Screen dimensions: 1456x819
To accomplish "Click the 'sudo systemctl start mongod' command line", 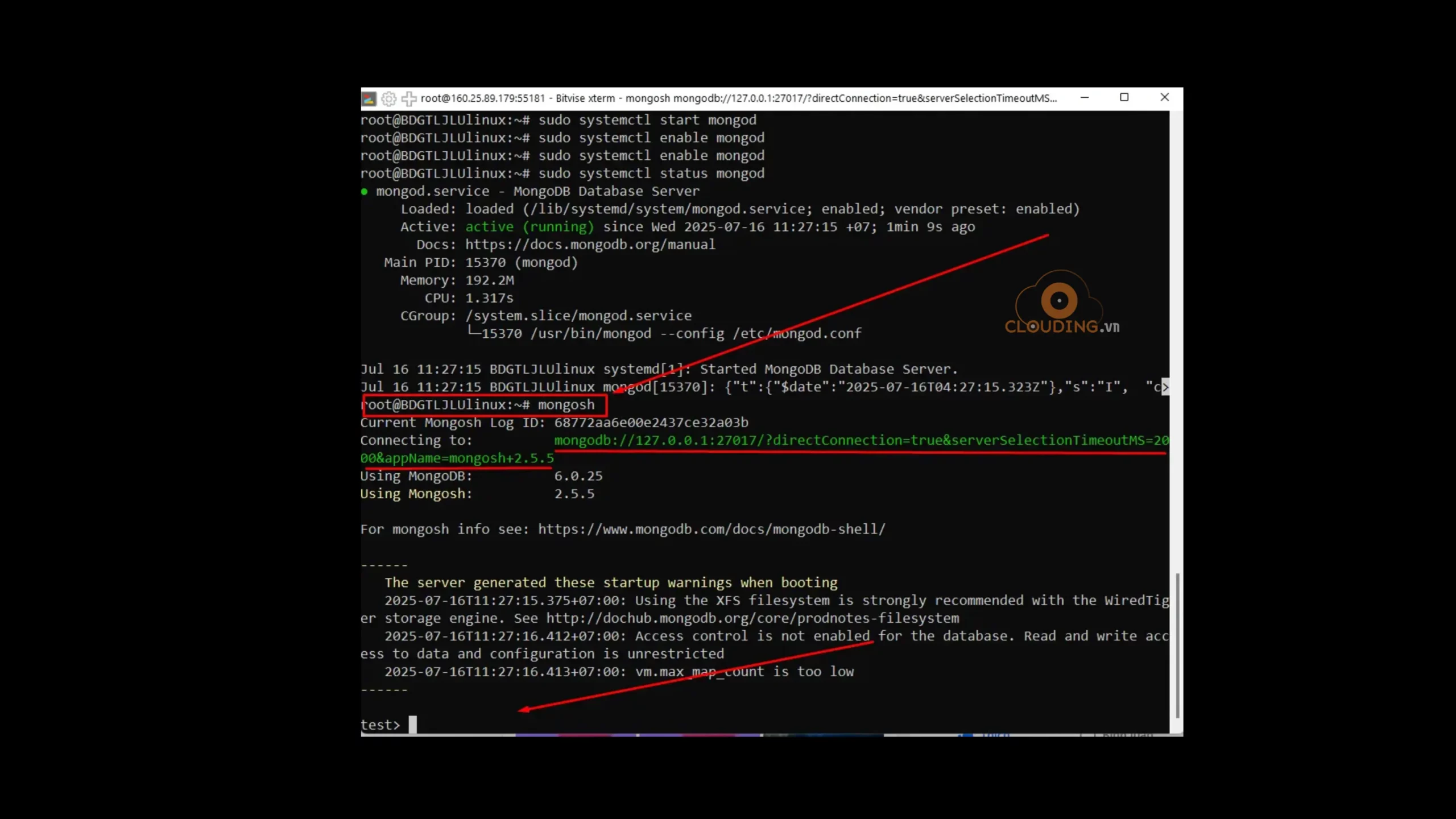I will pos(559,120).
